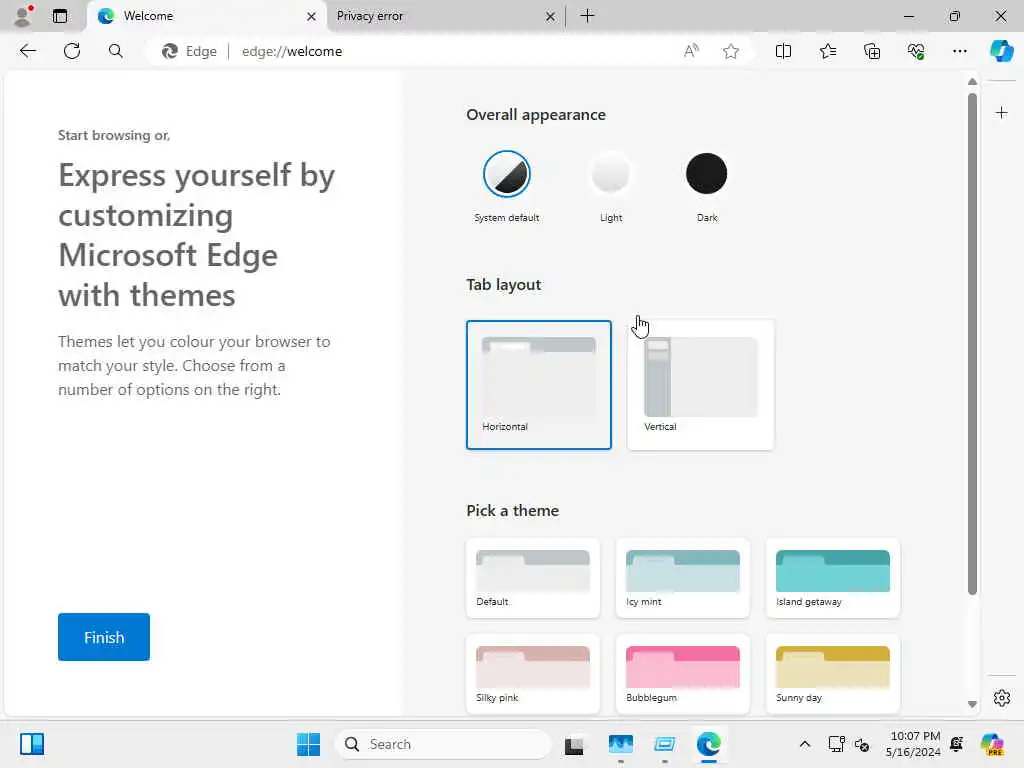
Task: Select Vertical tab layout
Action: [x=701, y=385]
